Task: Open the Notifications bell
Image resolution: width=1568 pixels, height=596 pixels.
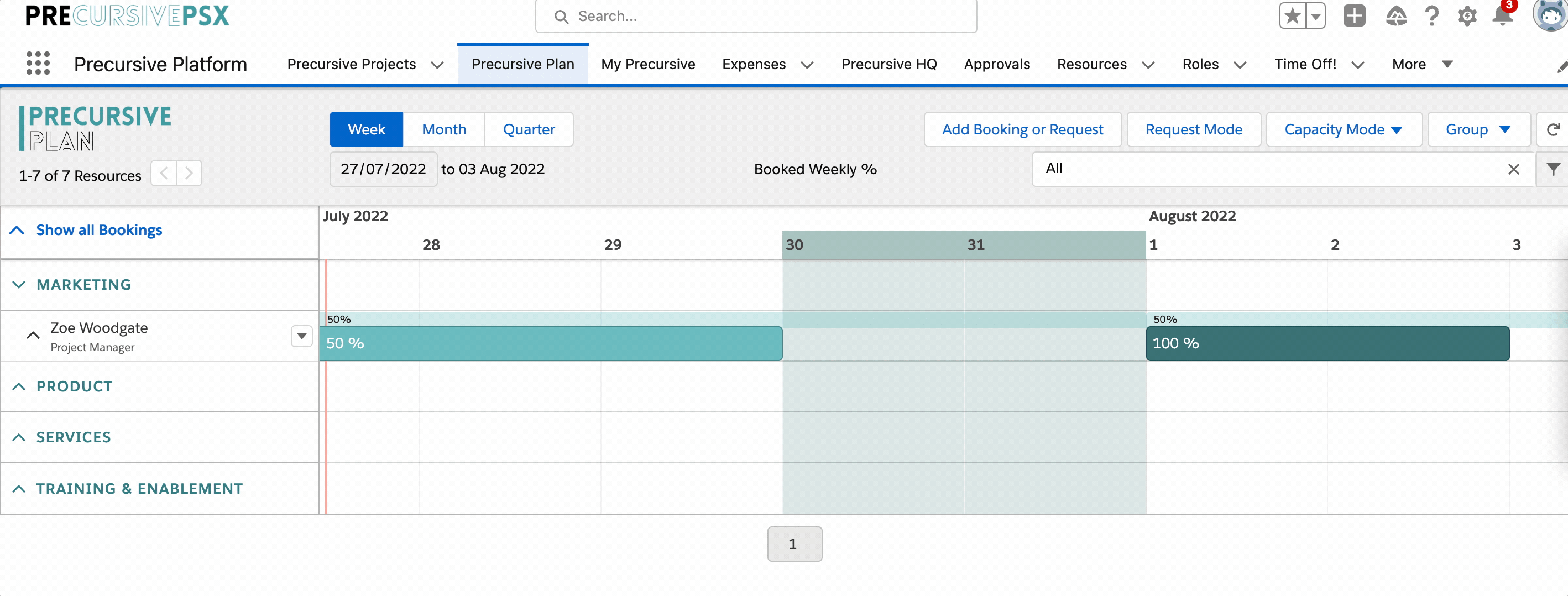Action: pyautogui.click(x=1502, y=16)
